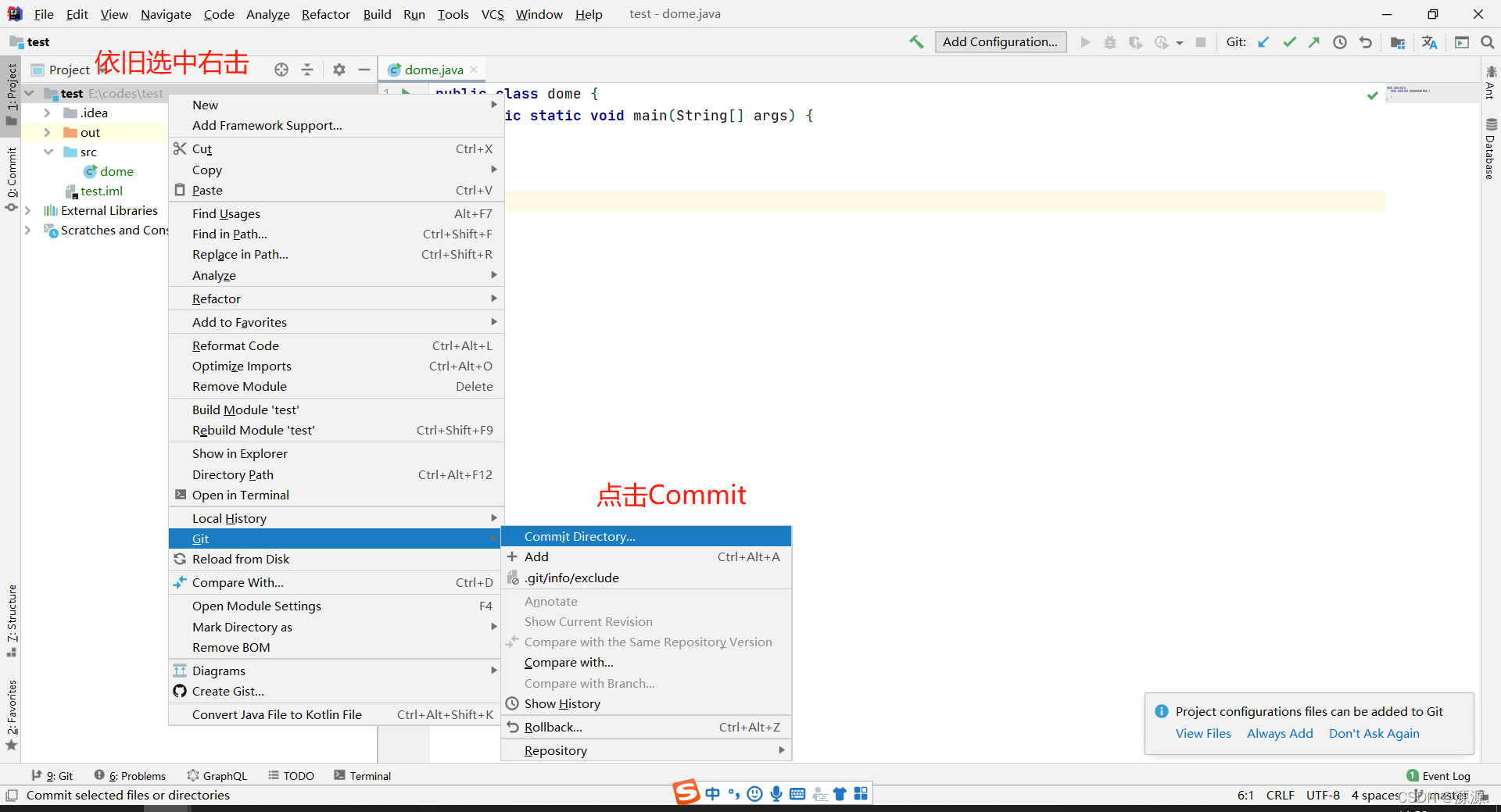Click Create Gist...
The height and width of the screenshot is (812, 1501).
pyautogui.click(x=336, y=691)
